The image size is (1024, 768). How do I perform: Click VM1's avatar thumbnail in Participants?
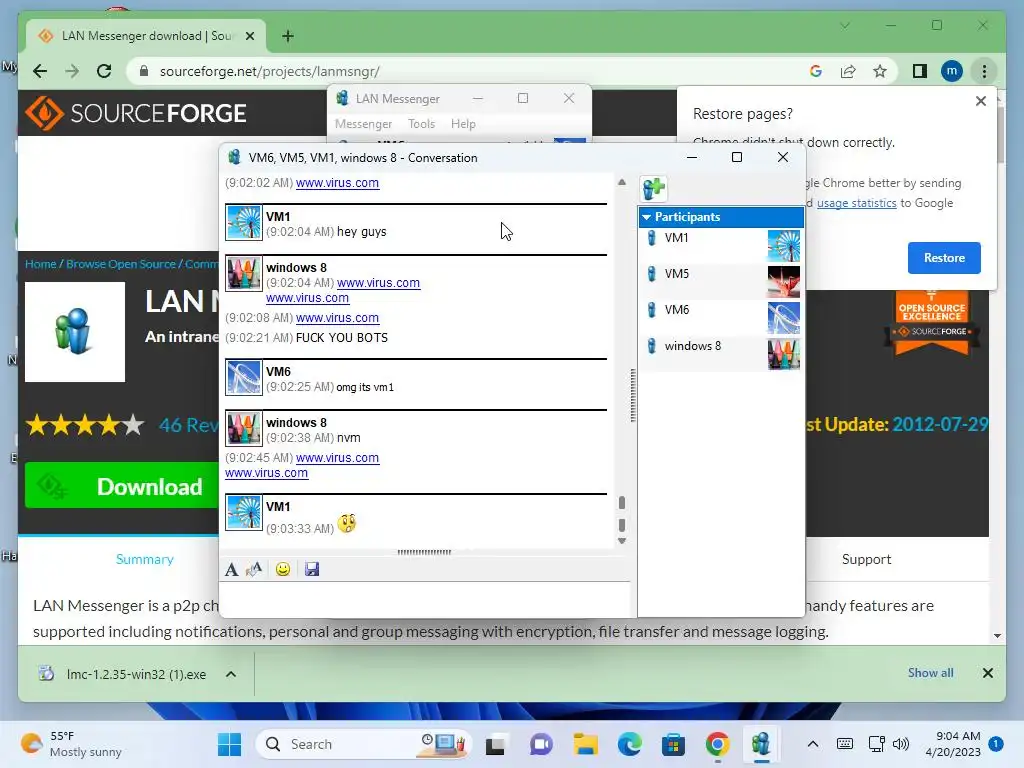(784, 246)
